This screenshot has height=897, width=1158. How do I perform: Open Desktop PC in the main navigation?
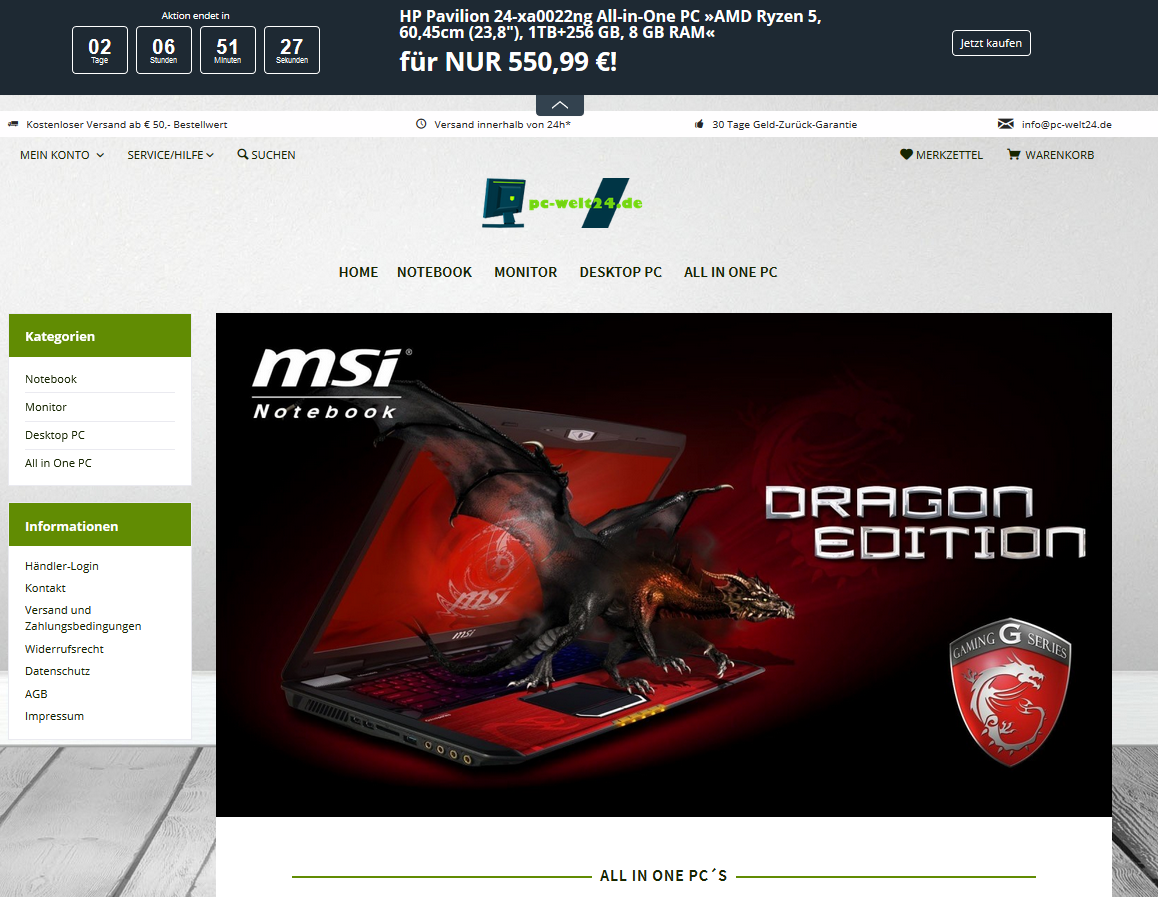coord(620,272)
